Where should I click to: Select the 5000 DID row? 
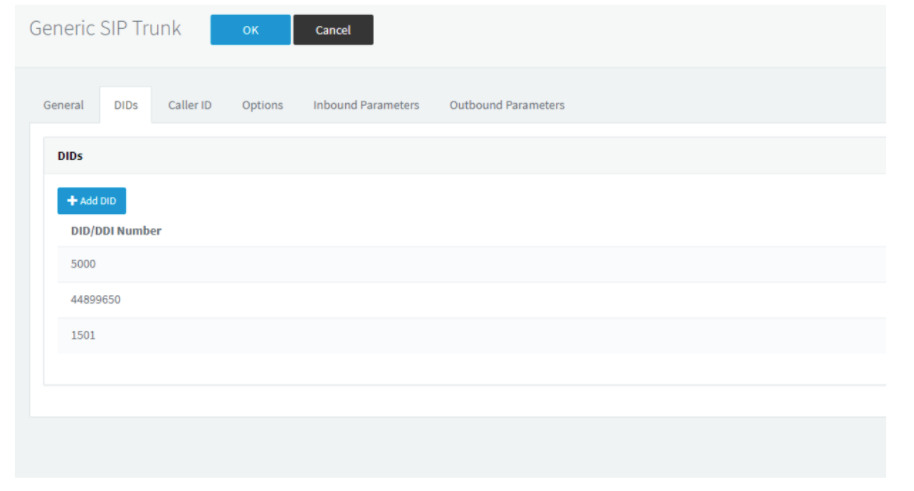(472, 264)
